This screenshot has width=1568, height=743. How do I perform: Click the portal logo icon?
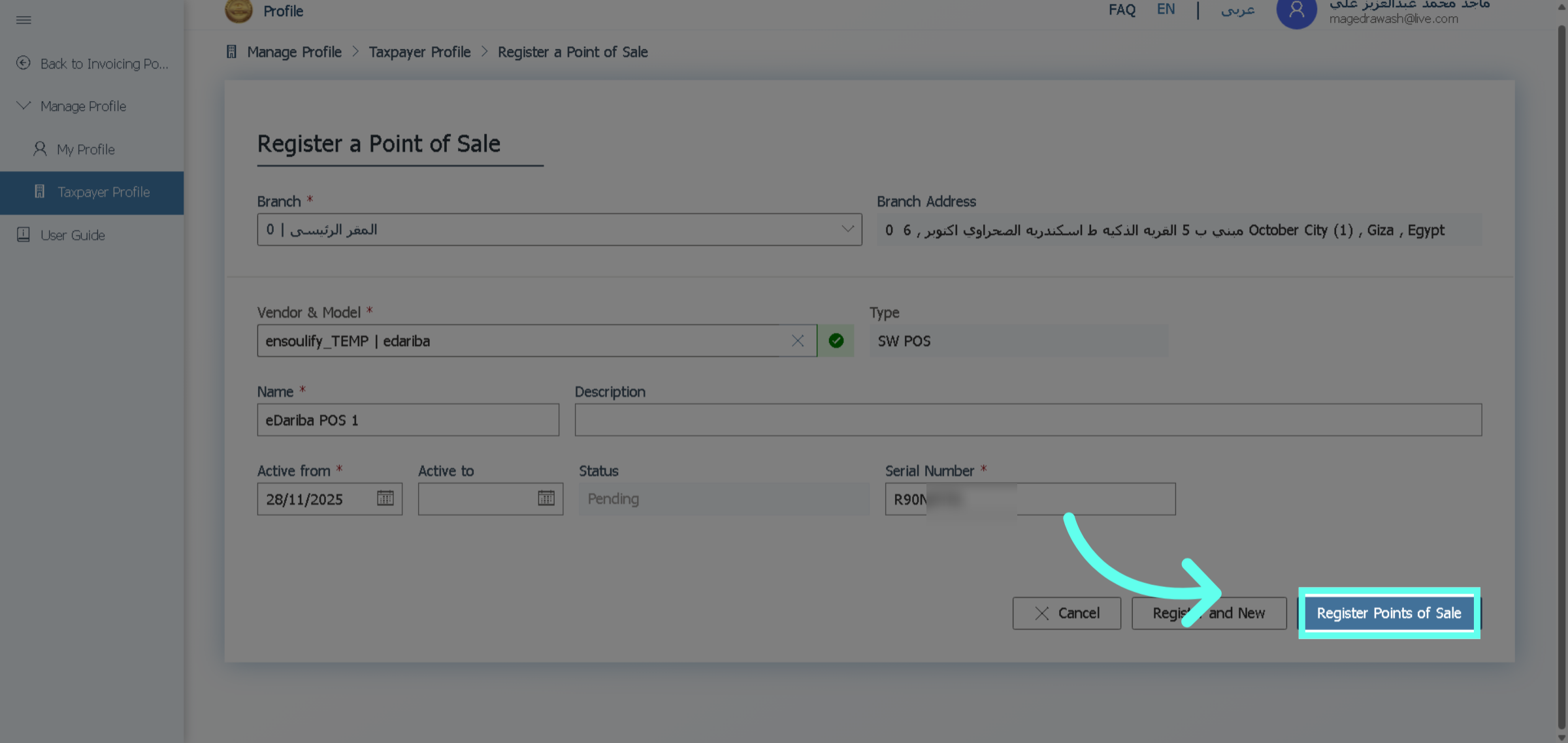click(238, 10)
